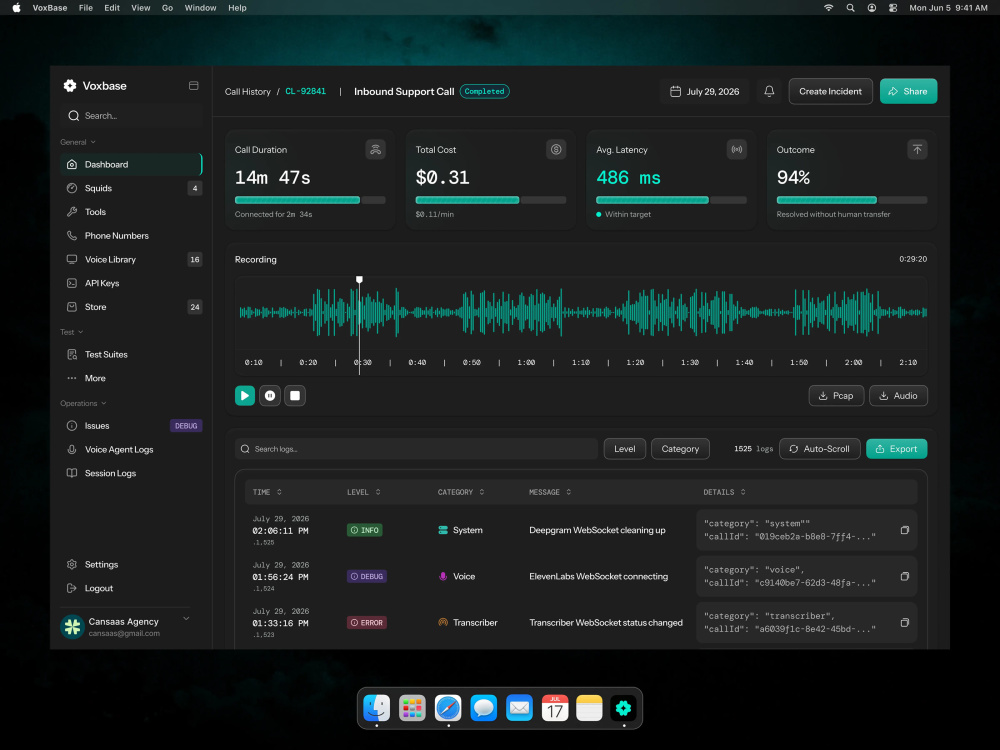Collapse the Operations sidebar section
Screen dimensions: 1000x750
83,404
